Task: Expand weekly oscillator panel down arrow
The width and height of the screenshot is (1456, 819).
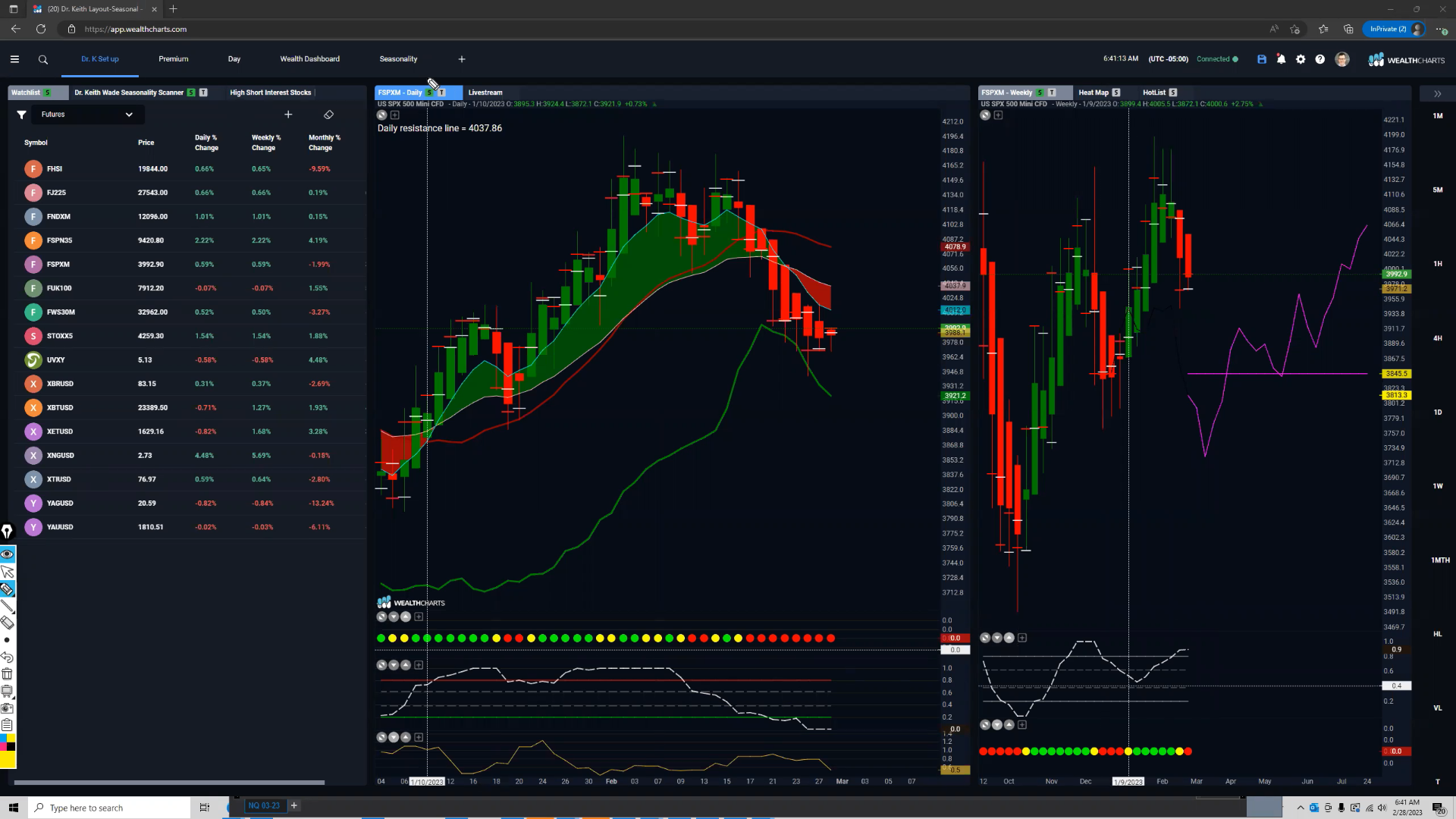Action: click(x=997, y=639)
